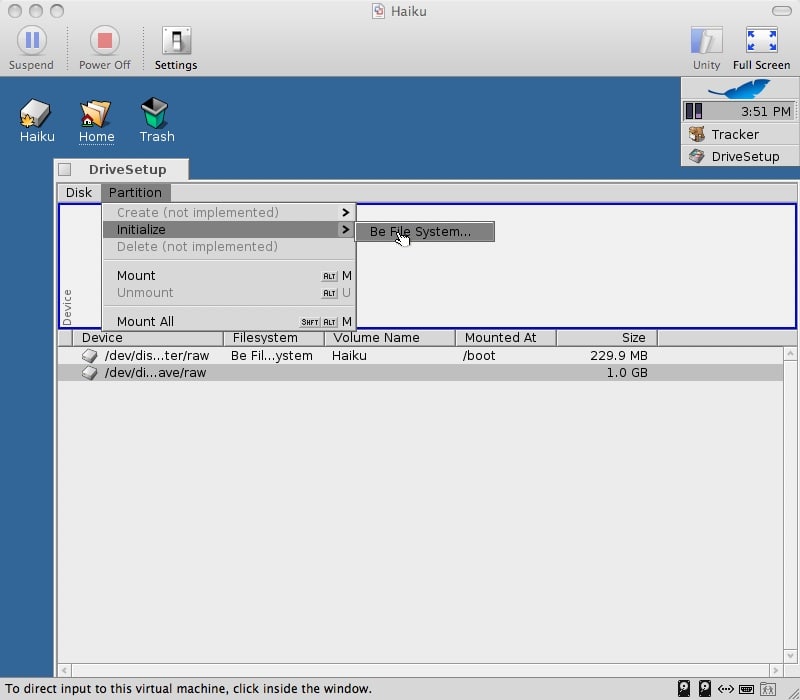Suspend the Haiku virtual machine
This screenshot has height=700, width=800.
pyautogui.click(x=32, y=47)
